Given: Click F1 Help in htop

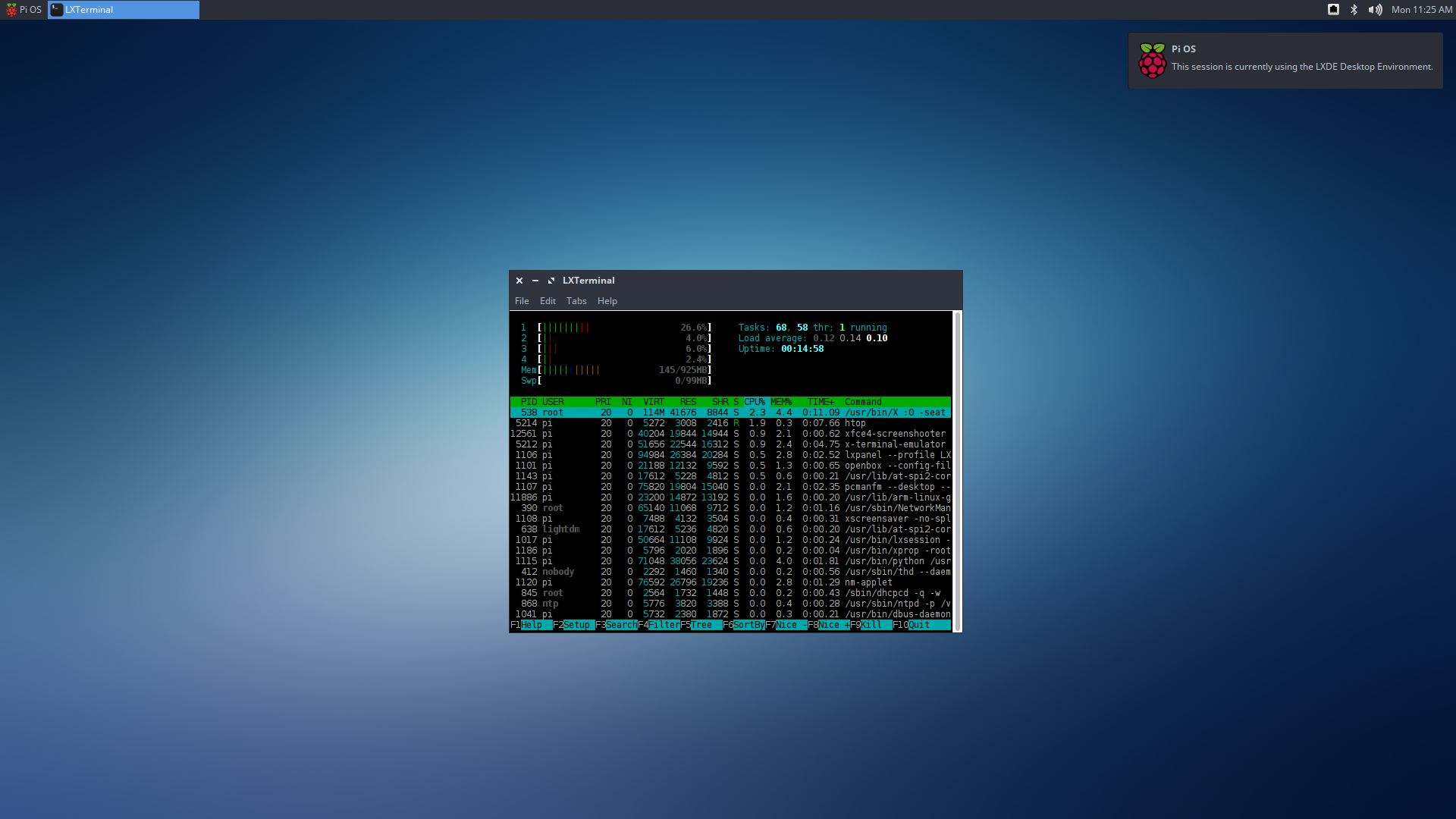Looking at the screenshot, I should (531, 625).
